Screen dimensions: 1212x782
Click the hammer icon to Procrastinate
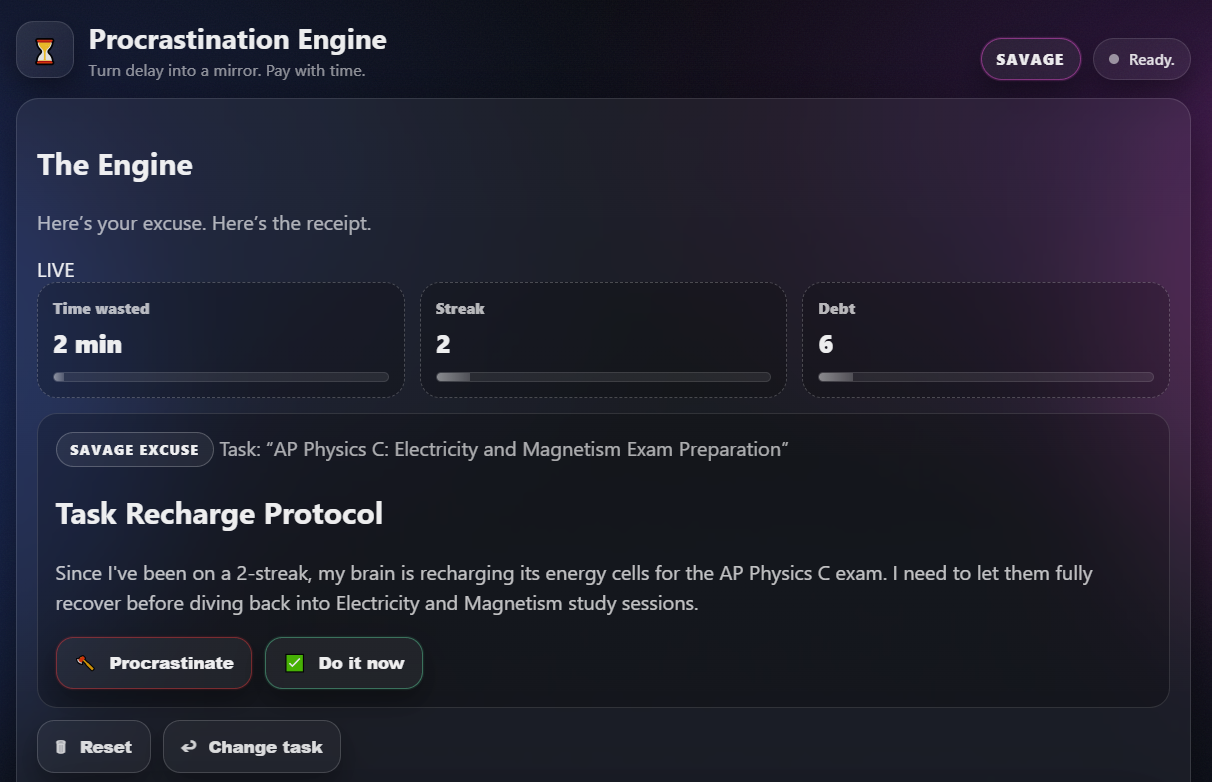click(x=86, y=663)
